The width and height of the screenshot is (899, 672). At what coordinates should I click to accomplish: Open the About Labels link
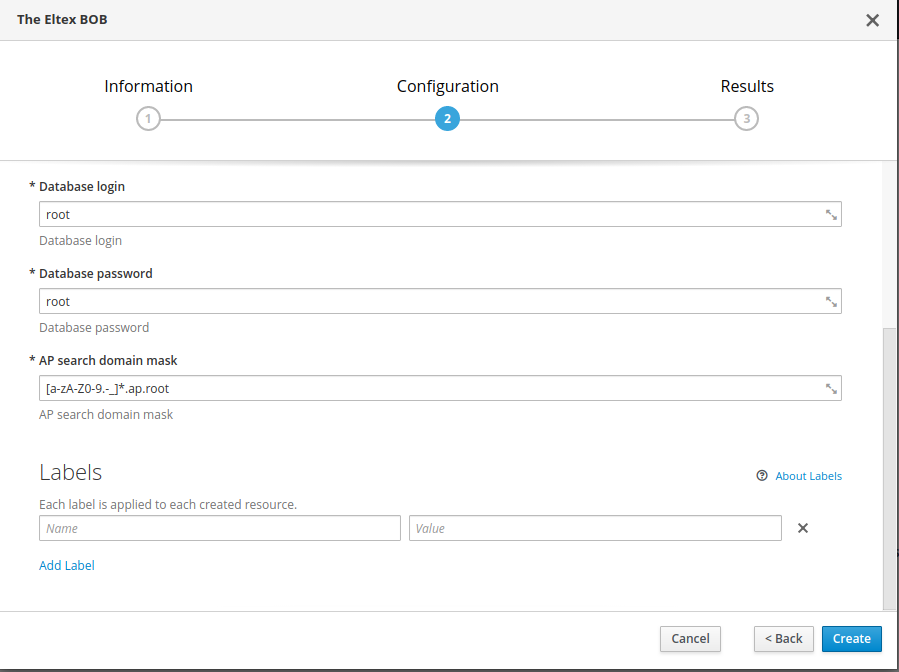[808, 476]
